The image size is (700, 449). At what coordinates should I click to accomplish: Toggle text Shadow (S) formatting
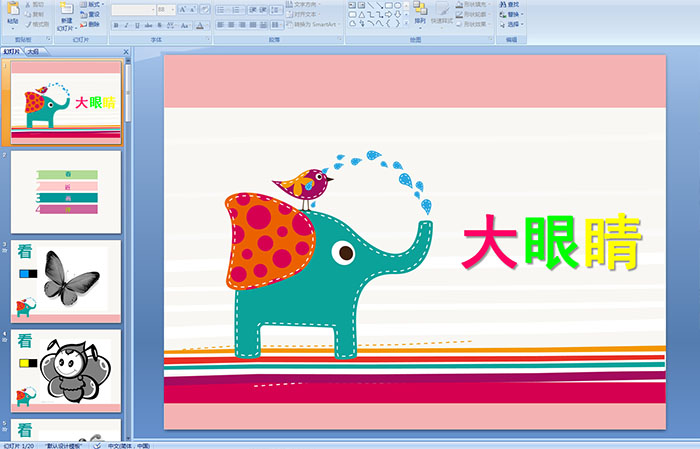pos(159,25)
